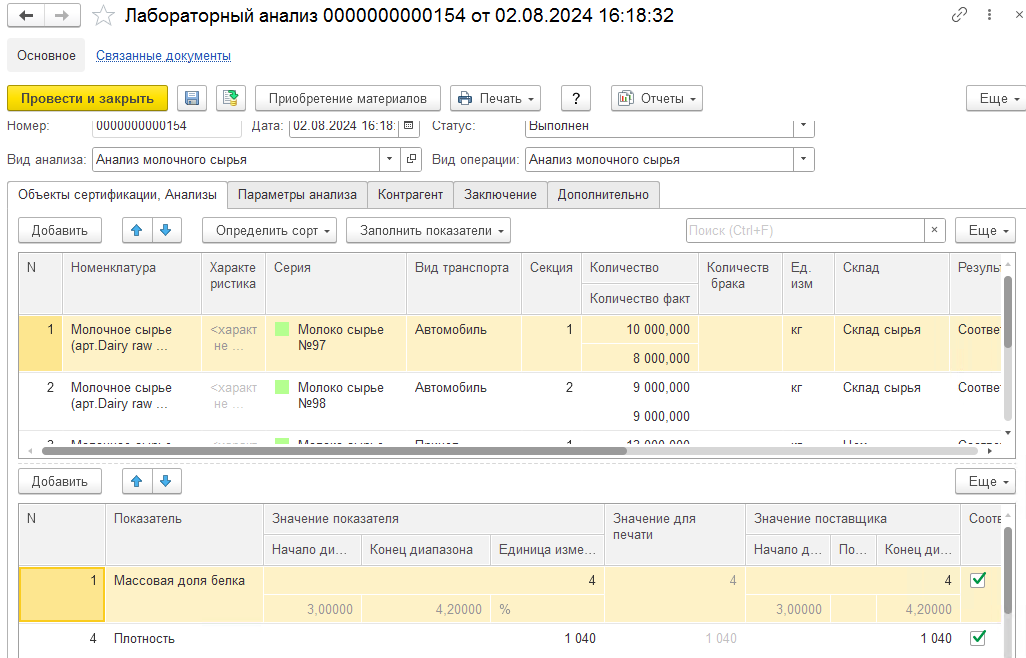Switch to Параметры анализа tab
The height and width of the screenshot is (658, 1026).
[x=297, y=195]
